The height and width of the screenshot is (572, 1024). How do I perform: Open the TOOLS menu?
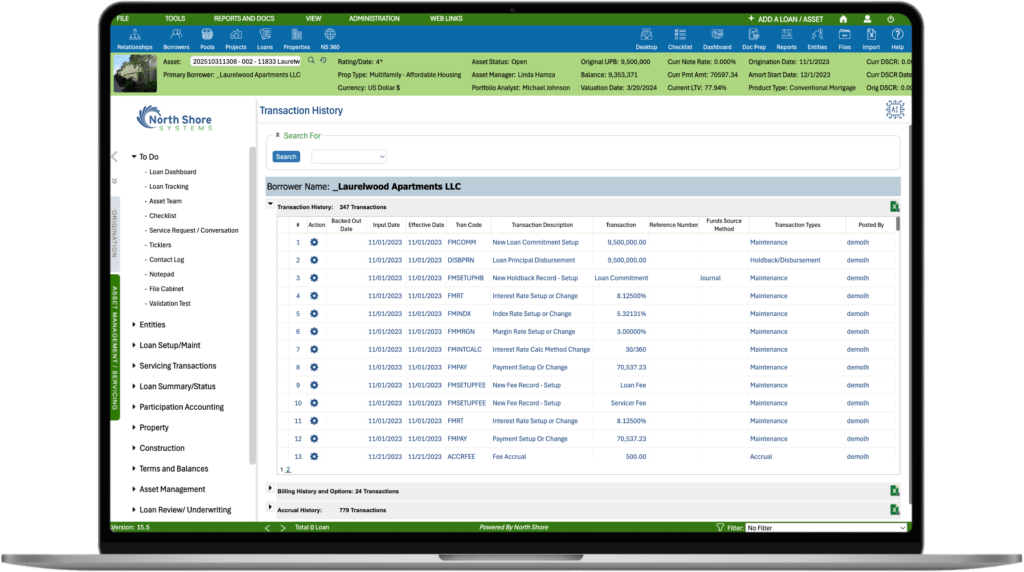tap(175, 18)
